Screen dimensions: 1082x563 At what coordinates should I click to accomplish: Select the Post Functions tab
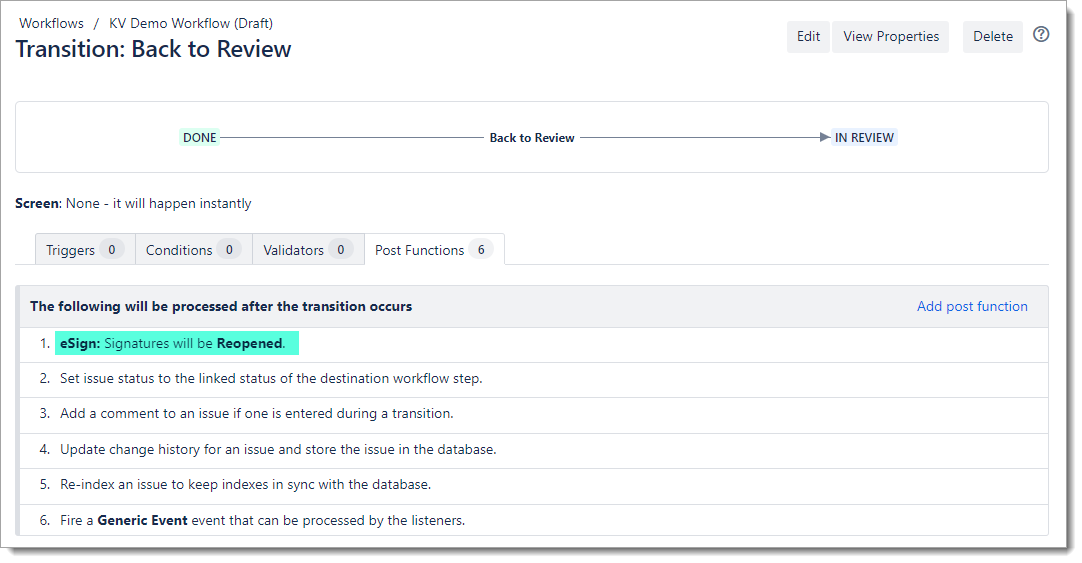click(433, 250)
